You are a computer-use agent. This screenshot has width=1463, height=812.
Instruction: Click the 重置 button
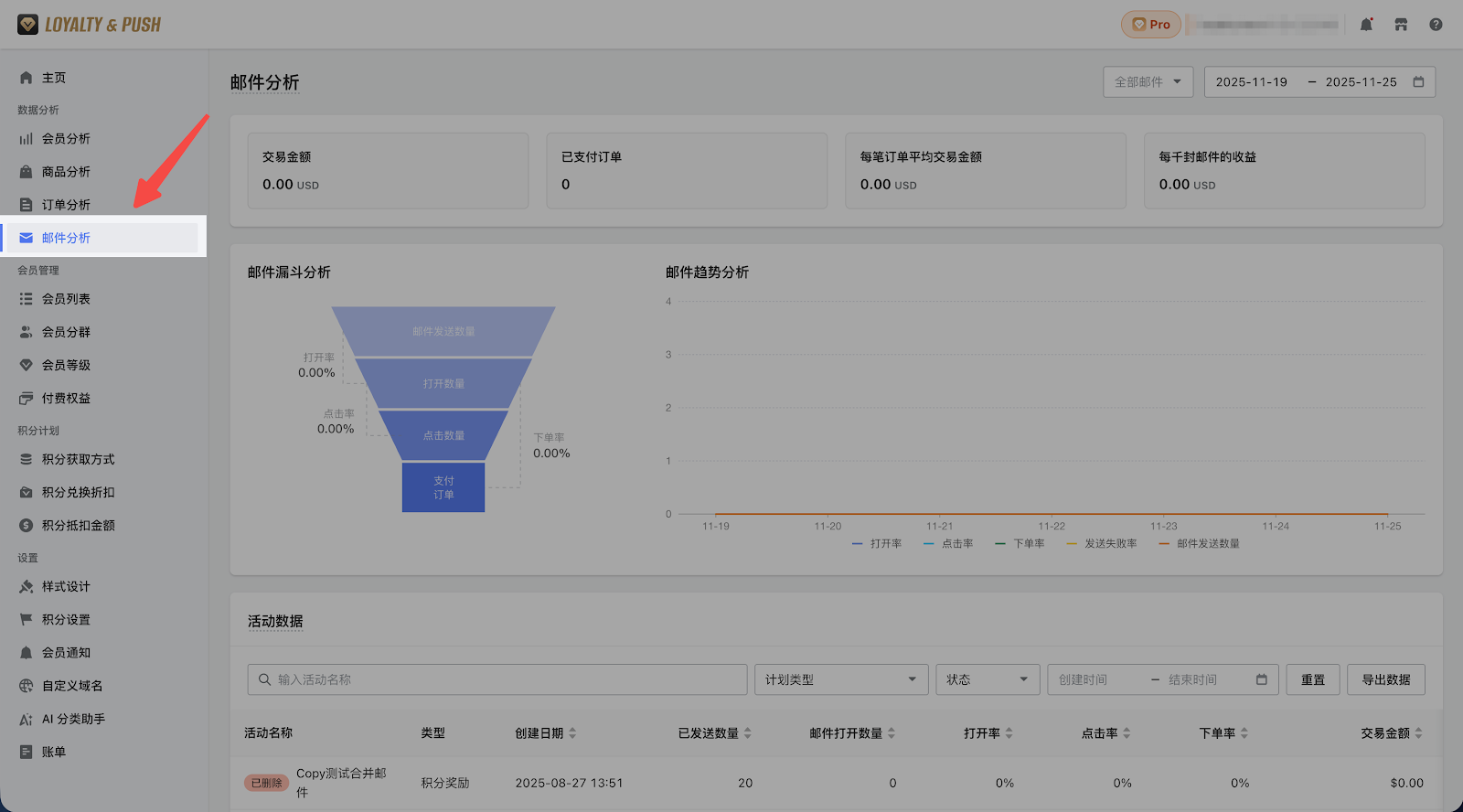pos(1312,679)
